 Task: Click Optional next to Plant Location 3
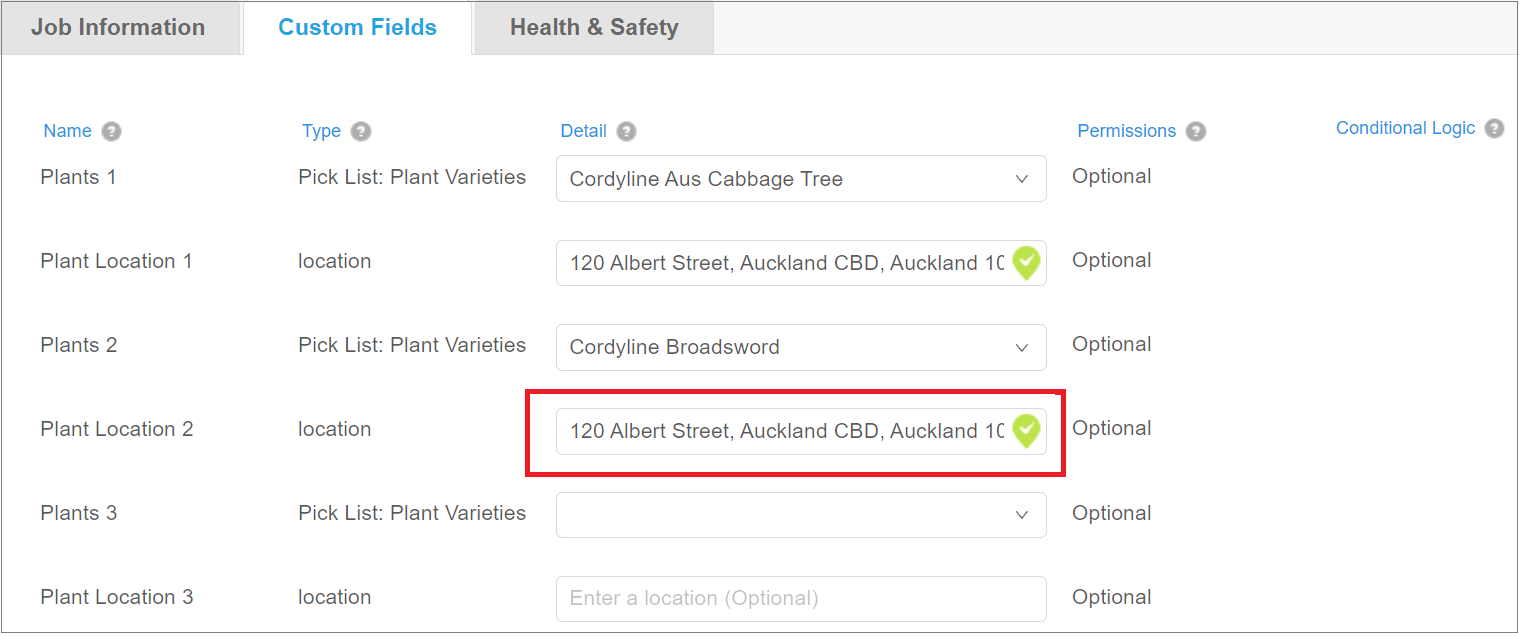[1111, 596]
